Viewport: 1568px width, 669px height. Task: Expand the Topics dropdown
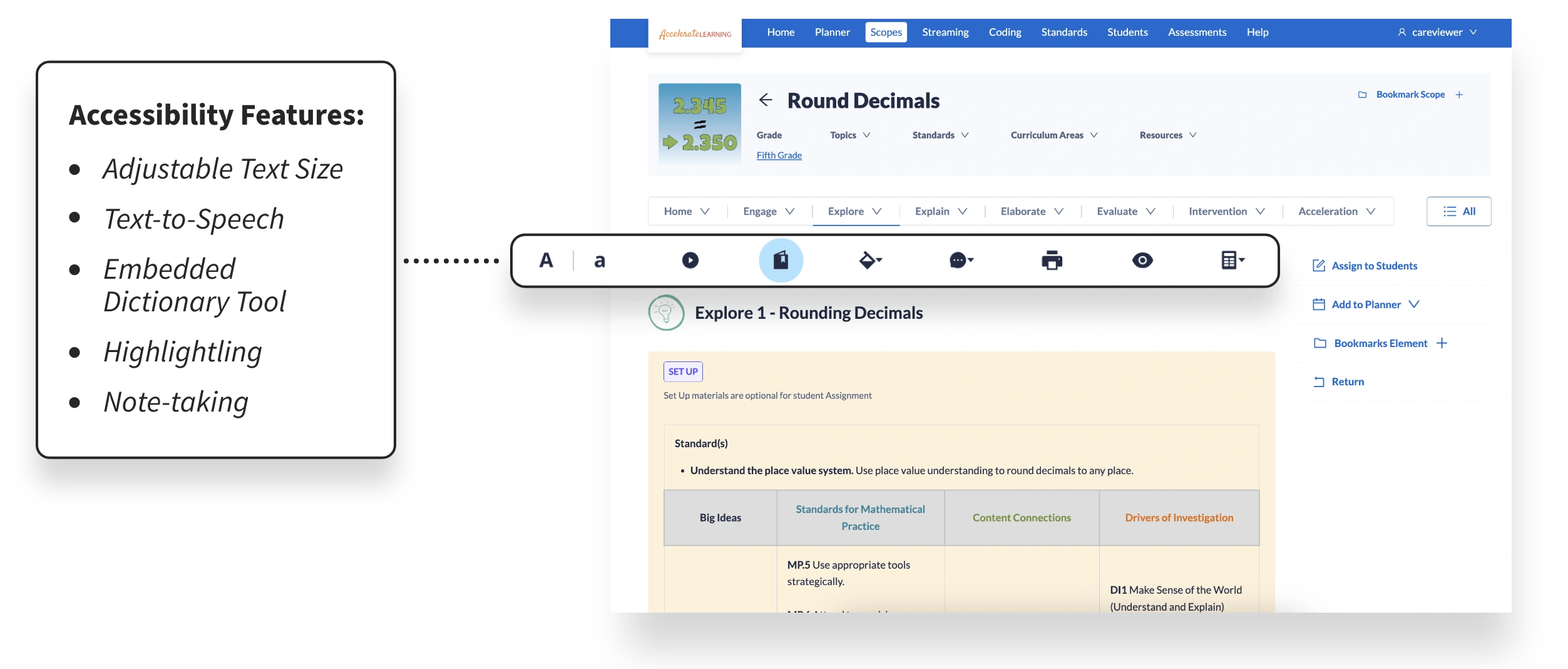tap(850, 135)
